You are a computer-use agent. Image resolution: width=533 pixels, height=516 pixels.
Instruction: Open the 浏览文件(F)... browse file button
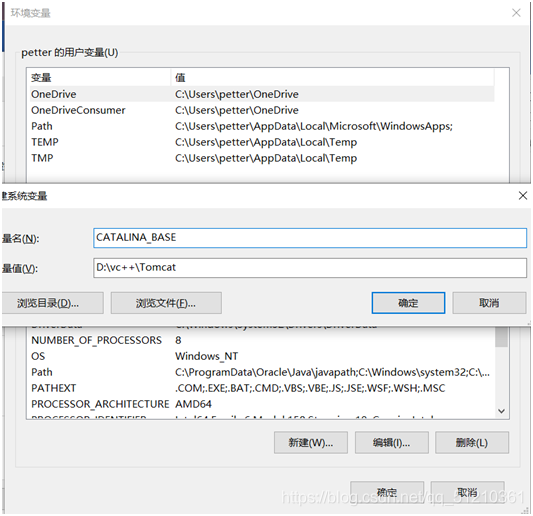click(x=166, y=303)
